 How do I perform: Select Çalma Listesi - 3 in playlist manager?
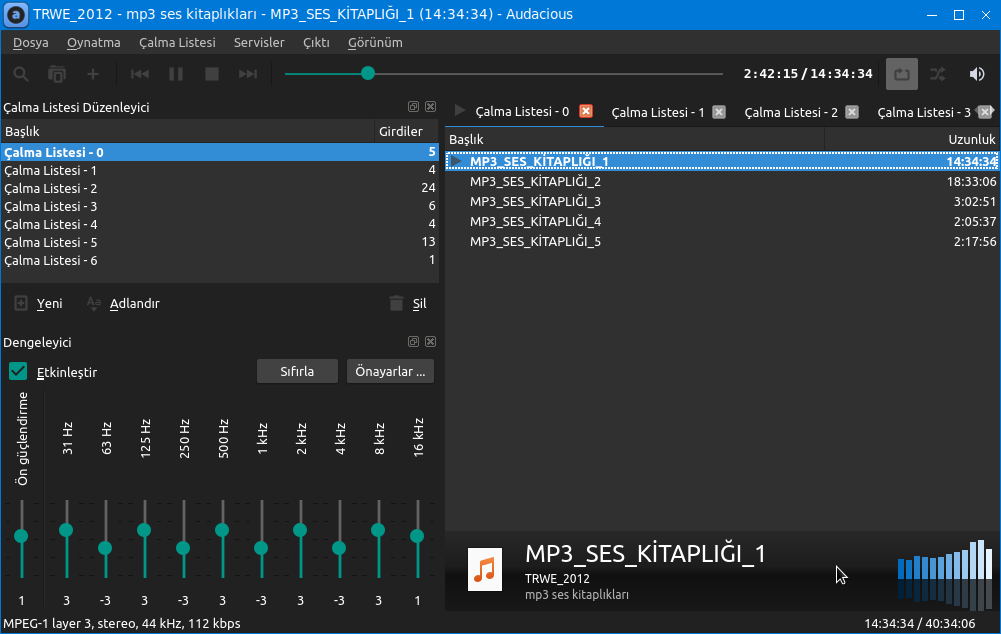[x=220, y=206]
